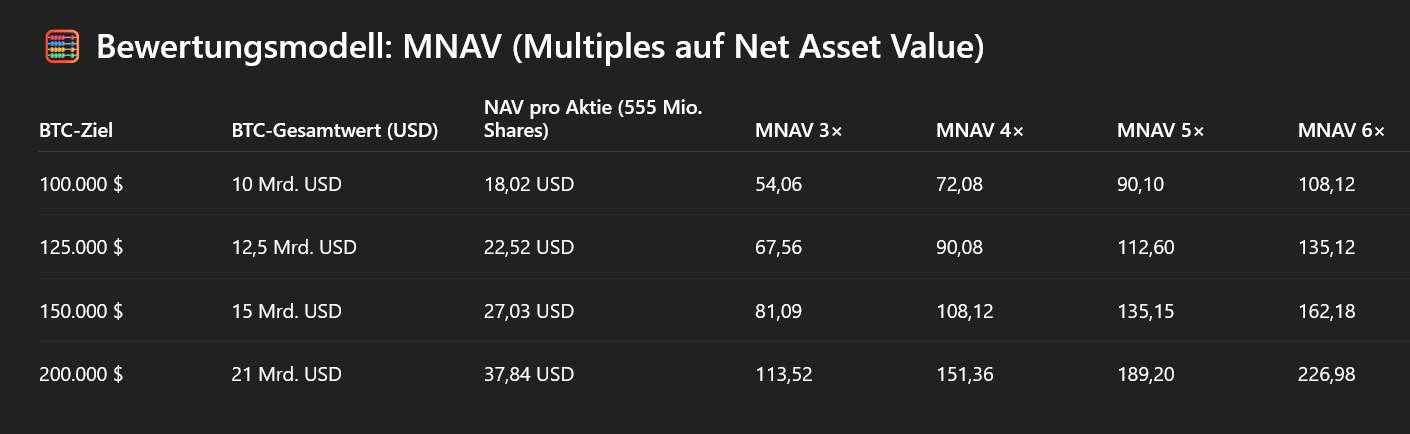Click the 21 Mrd. USD cell
The image size is (1410, 434).
pyautogui.click(x=286, y=374)
